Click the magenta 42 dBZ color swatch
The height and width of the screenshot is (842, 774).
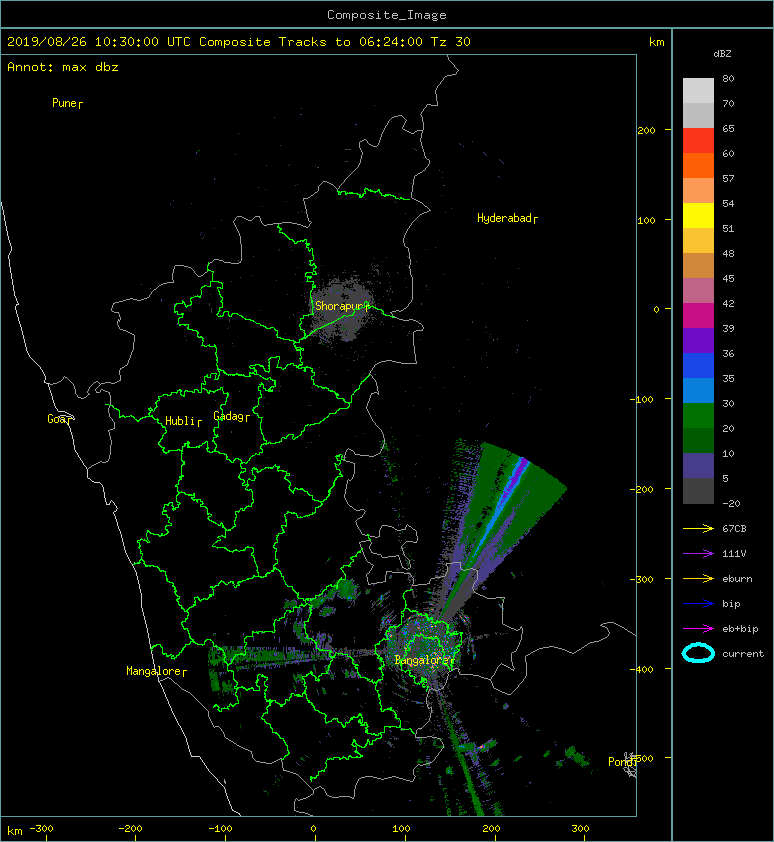click(x=698, y=315)
